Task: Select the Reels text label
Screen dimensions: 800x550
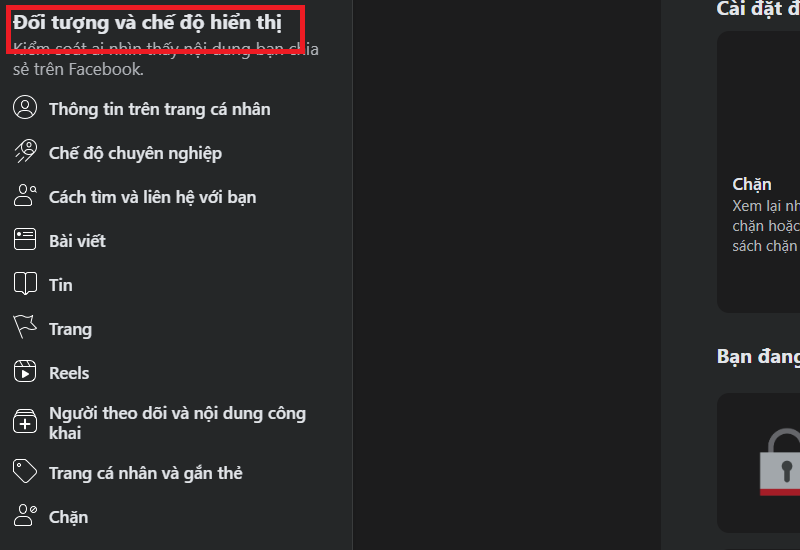Action: coord(69,373)
